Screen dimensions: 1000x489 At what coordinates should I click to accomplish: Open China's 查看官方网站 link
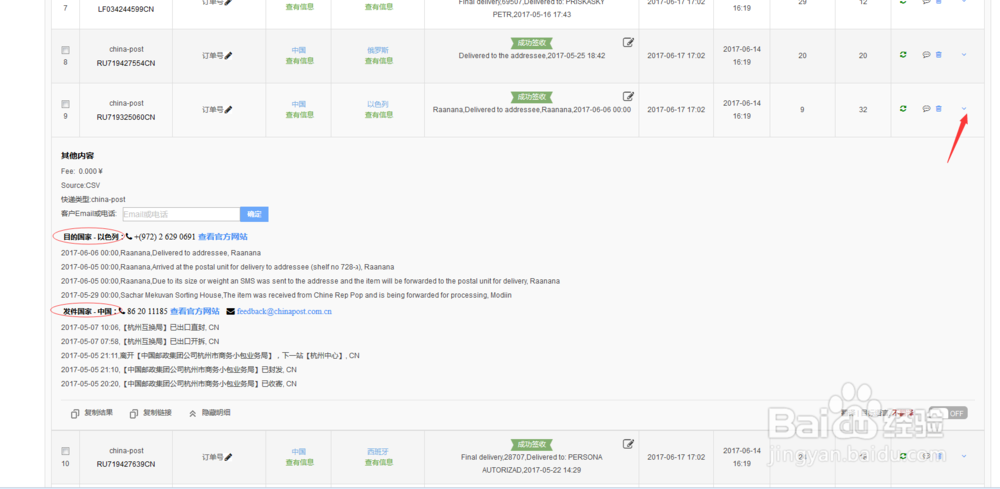[x=195, y=311]
